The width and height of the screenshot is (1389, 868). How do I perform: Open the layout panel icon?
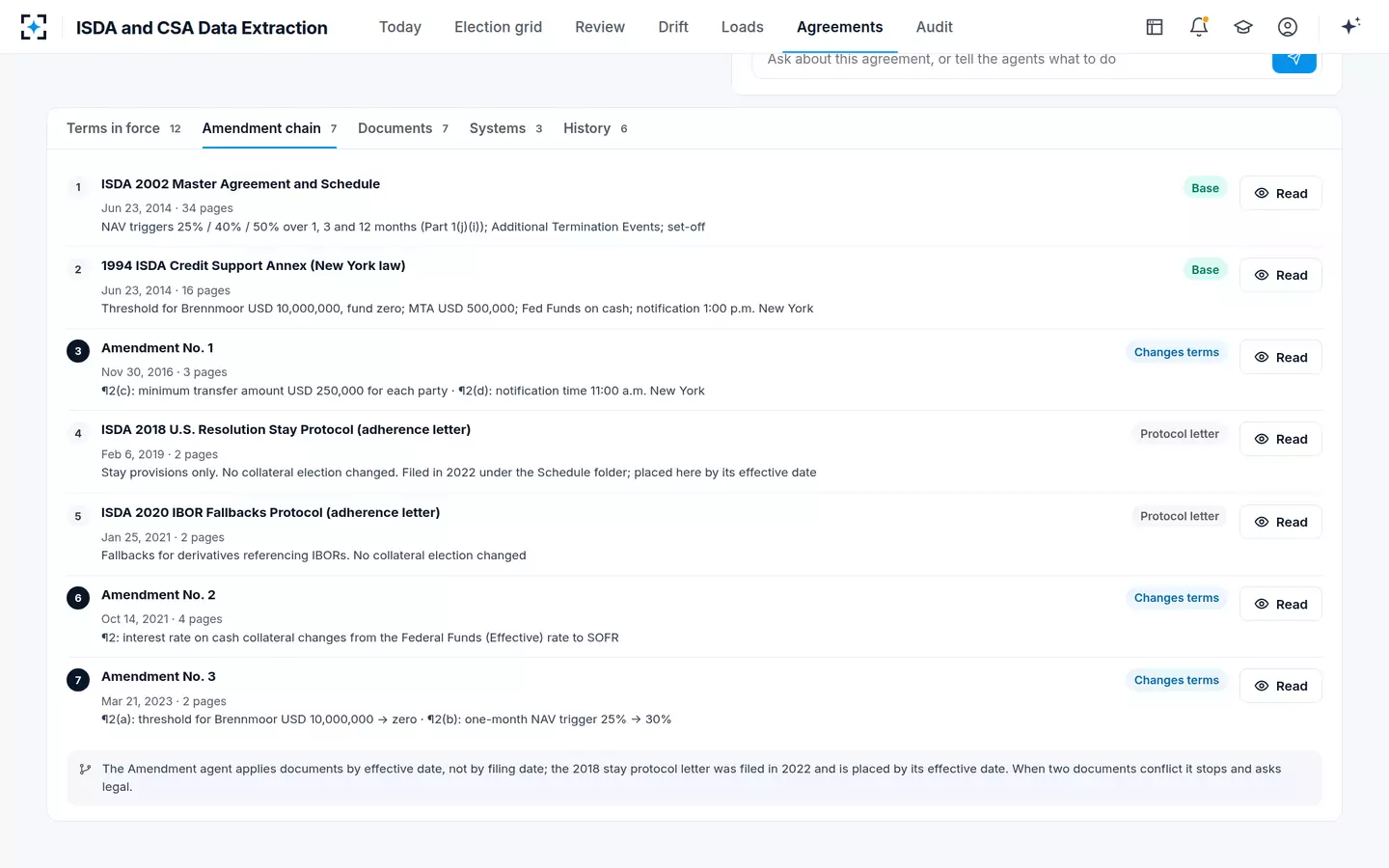[x=1155, y=27]
